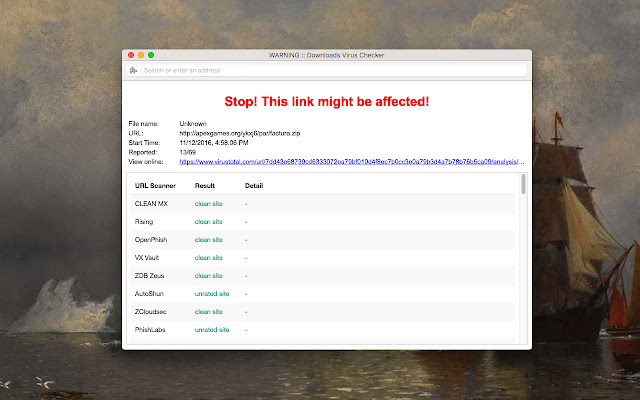The image size is (640, 400).
Task: Select the ZCloudsec scanner name
Action: pyautogui.click(x=151, y=311)
